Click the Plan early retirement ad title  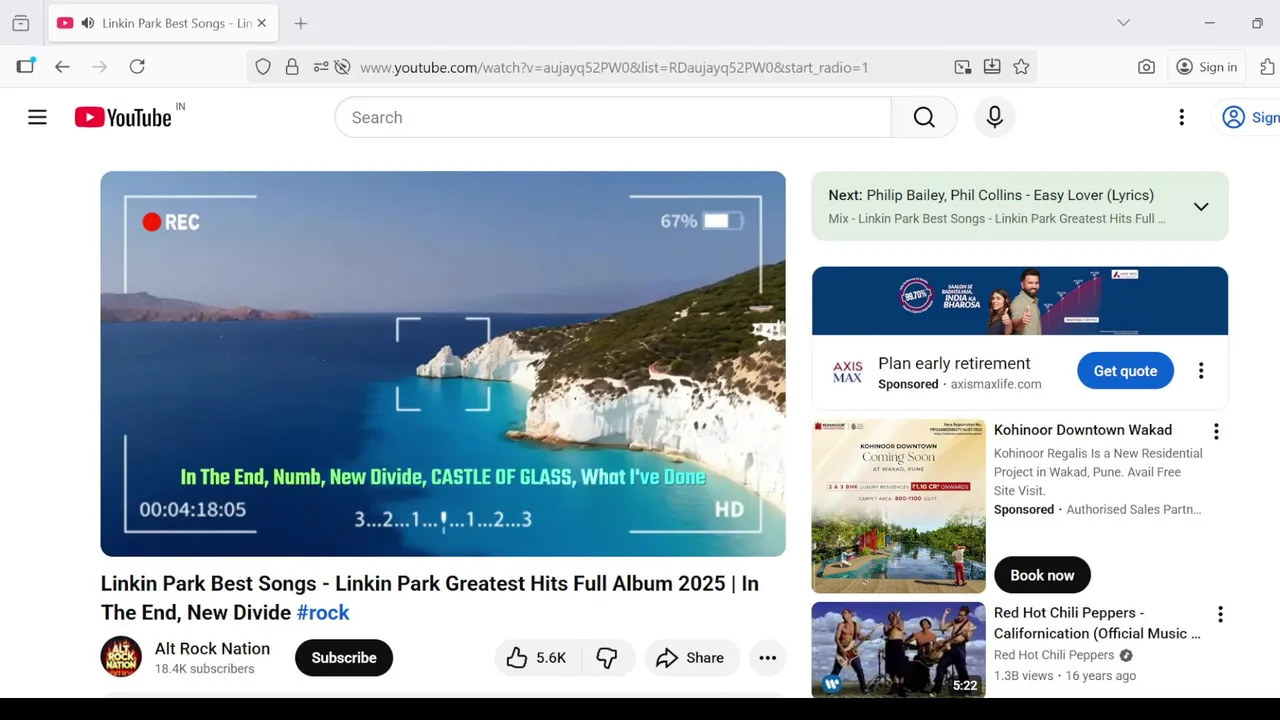954,363
